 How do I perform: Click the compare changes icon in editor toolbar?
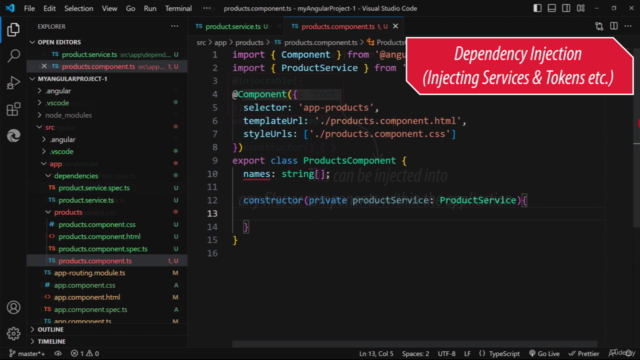tap(599, 26)
